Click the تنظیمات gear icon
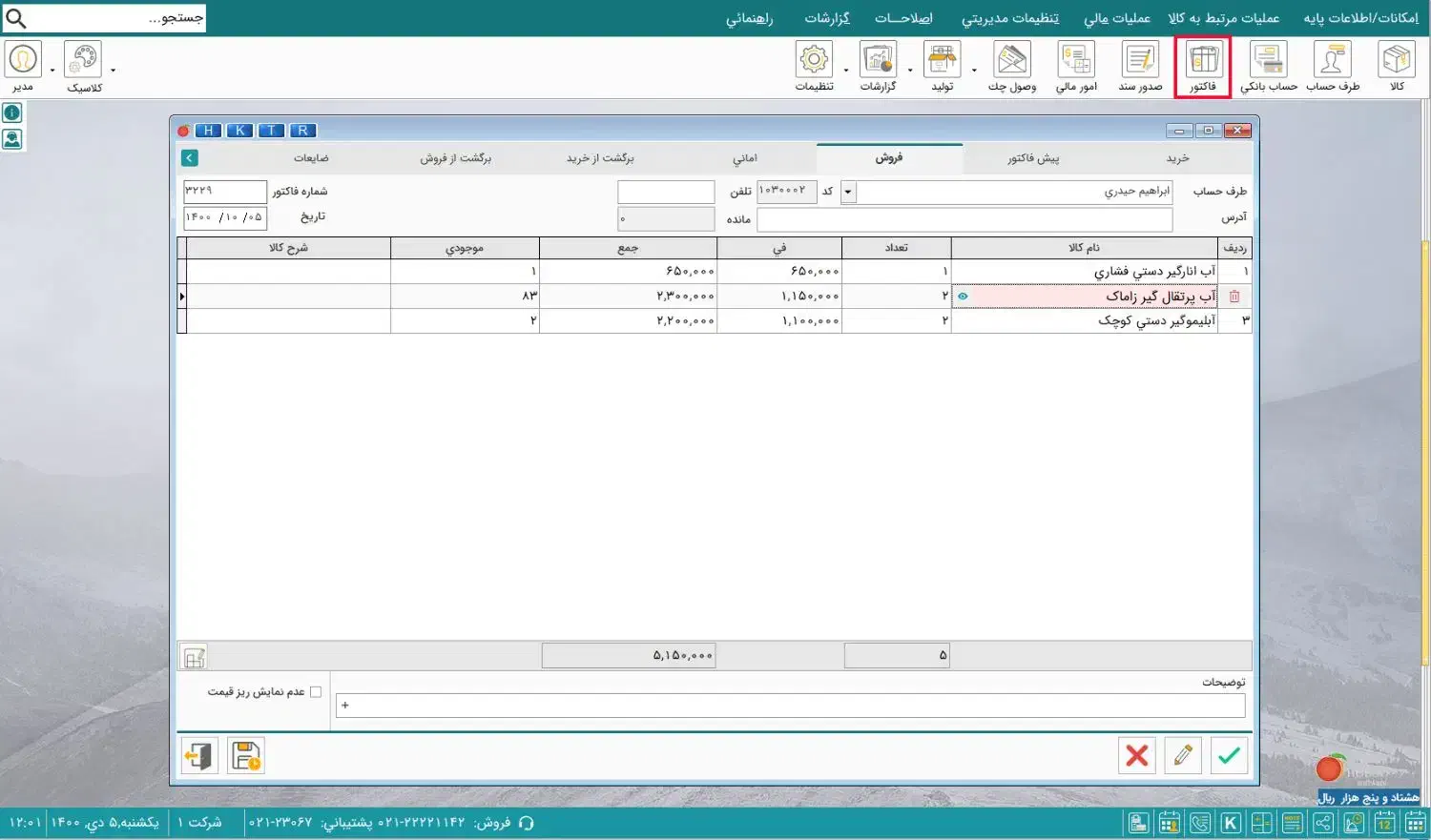Viewport: 1431px width, 840px height. coord(814,61)
